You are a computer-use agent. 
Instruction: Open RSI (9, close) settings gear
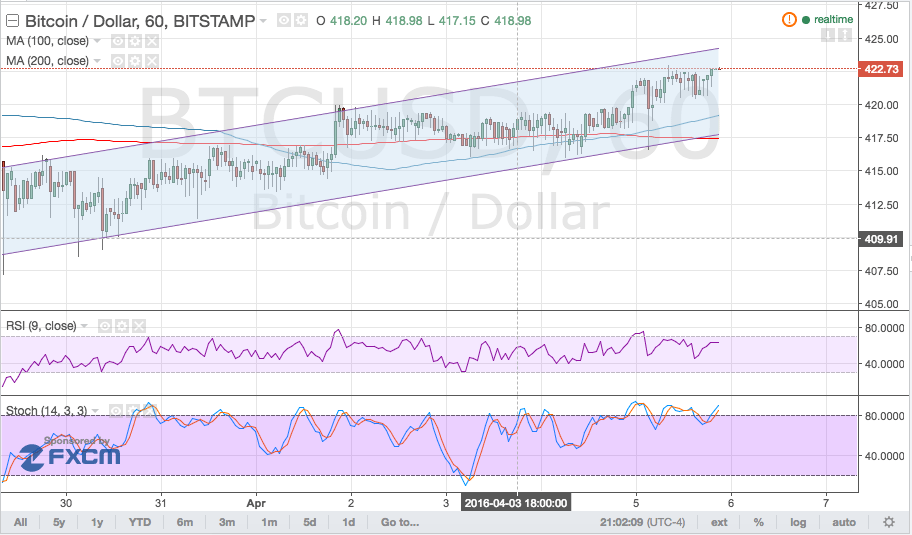point(122,326)
